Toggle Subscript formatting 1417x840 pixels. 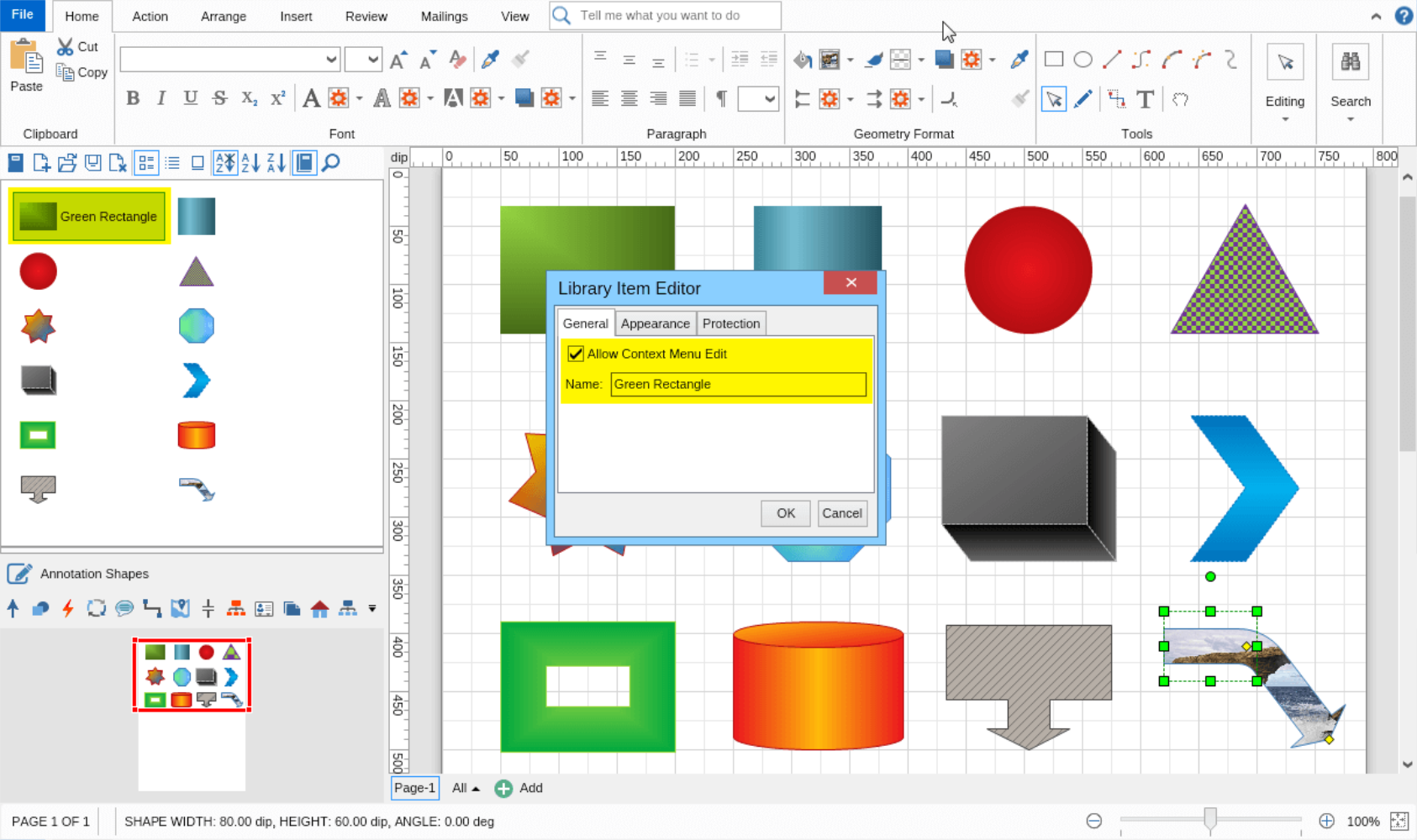click(249, 98)
